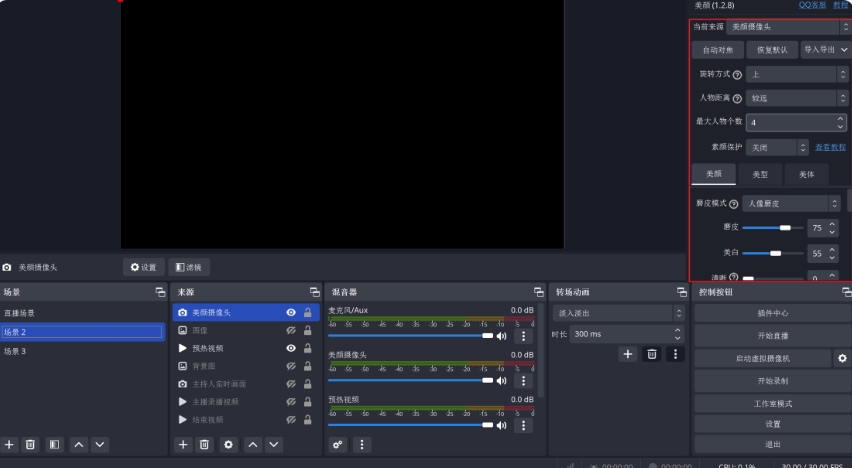Click the source properties gear icon
Screen dimensions: 852x468
tap(229, 444)
